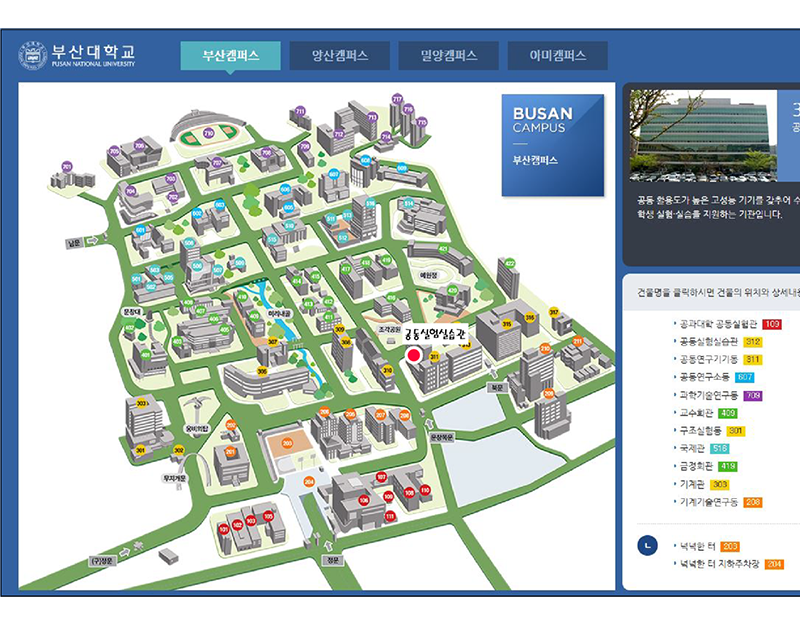Switch to the 양산캠퍼스 tab
800x624 pixels.
pyautogui.click(x=339, y=56)
